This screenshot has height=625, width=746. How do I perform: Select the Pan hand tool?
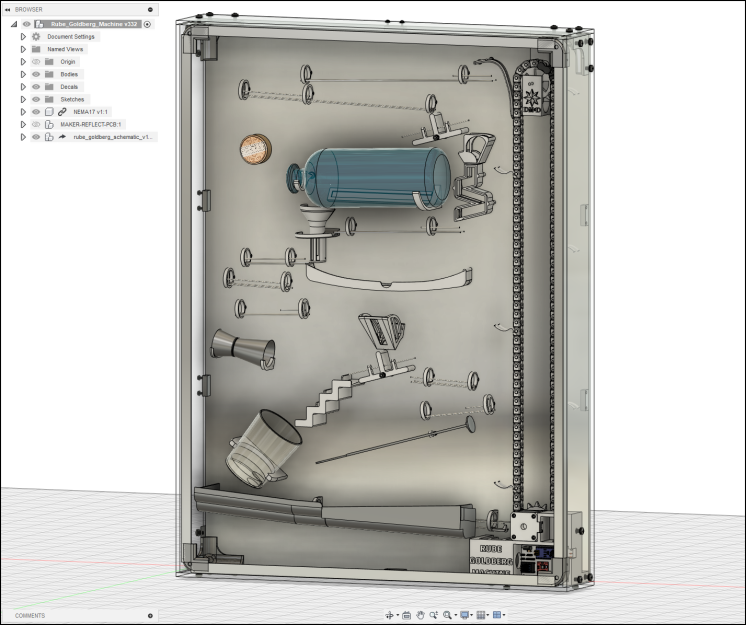420,615
